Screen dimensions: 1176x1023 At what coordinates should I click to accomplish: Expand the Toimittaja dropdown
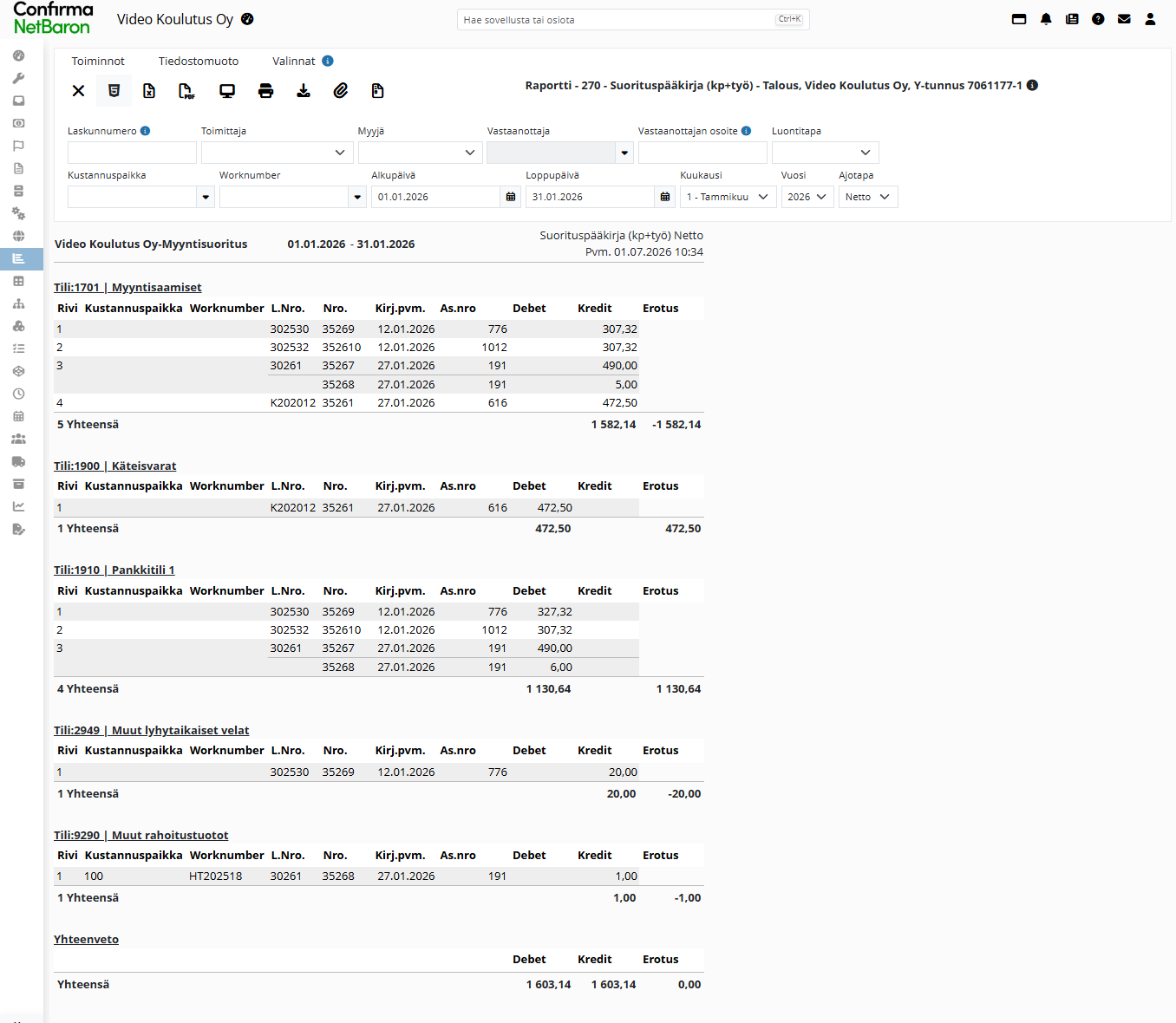[x=277, y=153]
